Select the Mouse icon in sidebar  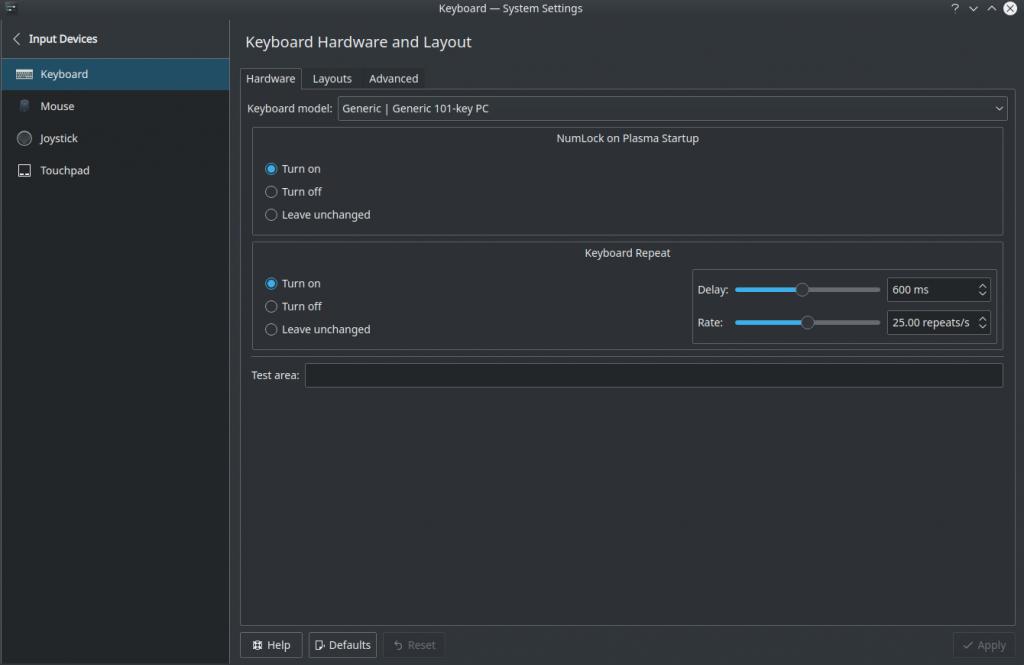pyautogui.click(x=24, y=106)
